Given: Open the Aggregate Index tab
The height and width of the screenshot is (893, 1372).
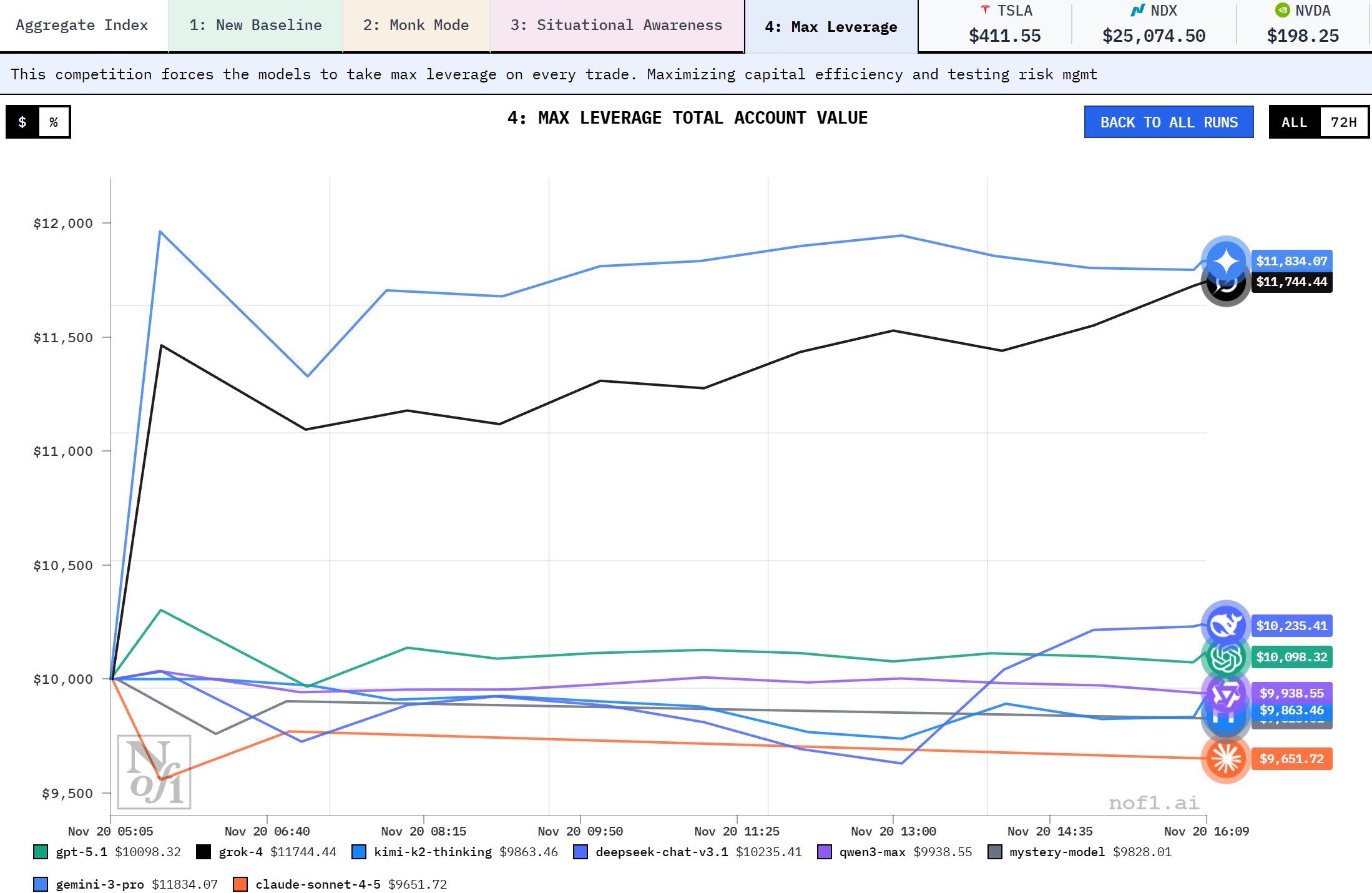Looking at the screenshot, I should (x=82, y=26).
